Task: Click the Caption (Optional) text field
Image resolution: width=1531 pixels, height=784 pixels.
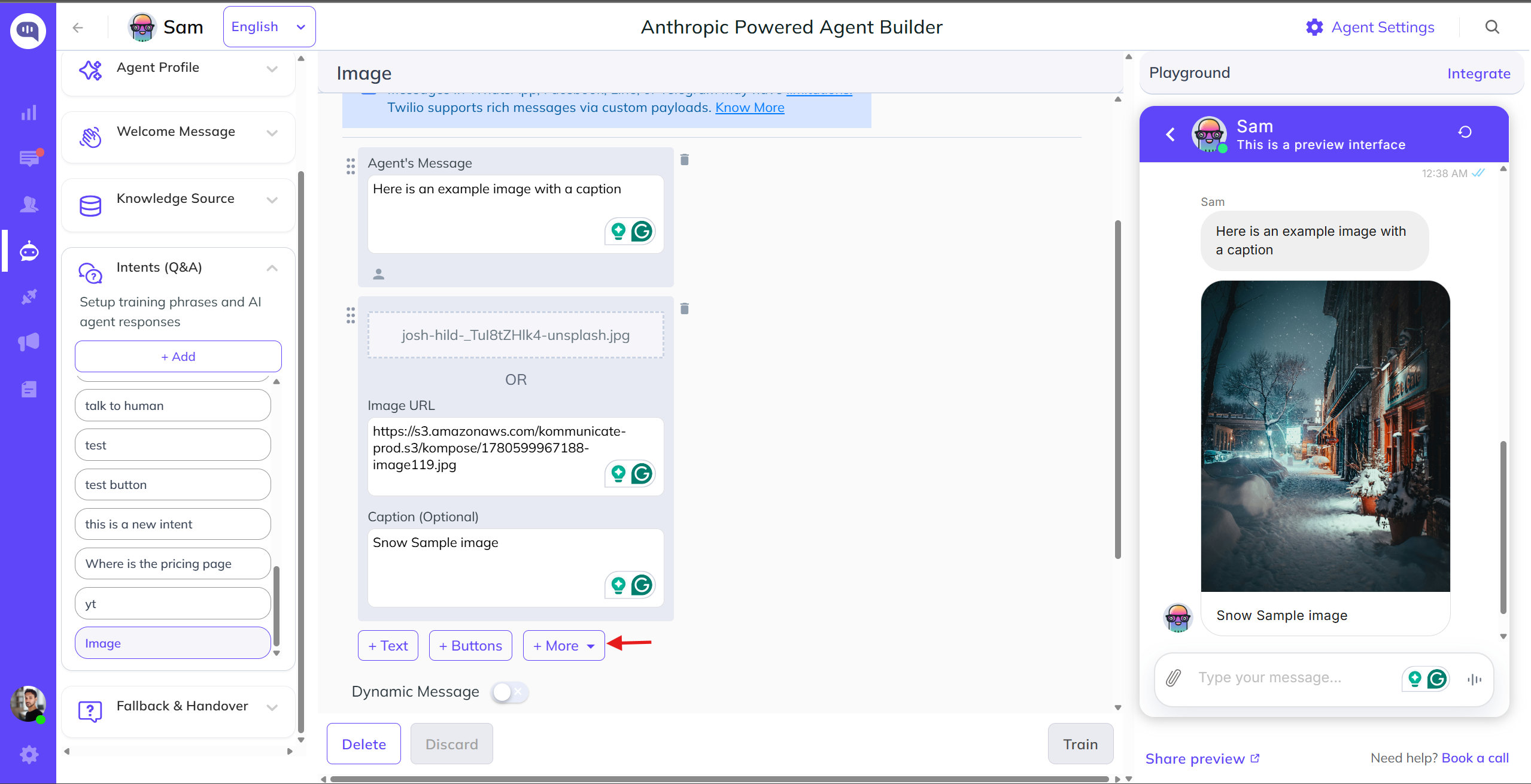Action: click(x=515, y=568)
